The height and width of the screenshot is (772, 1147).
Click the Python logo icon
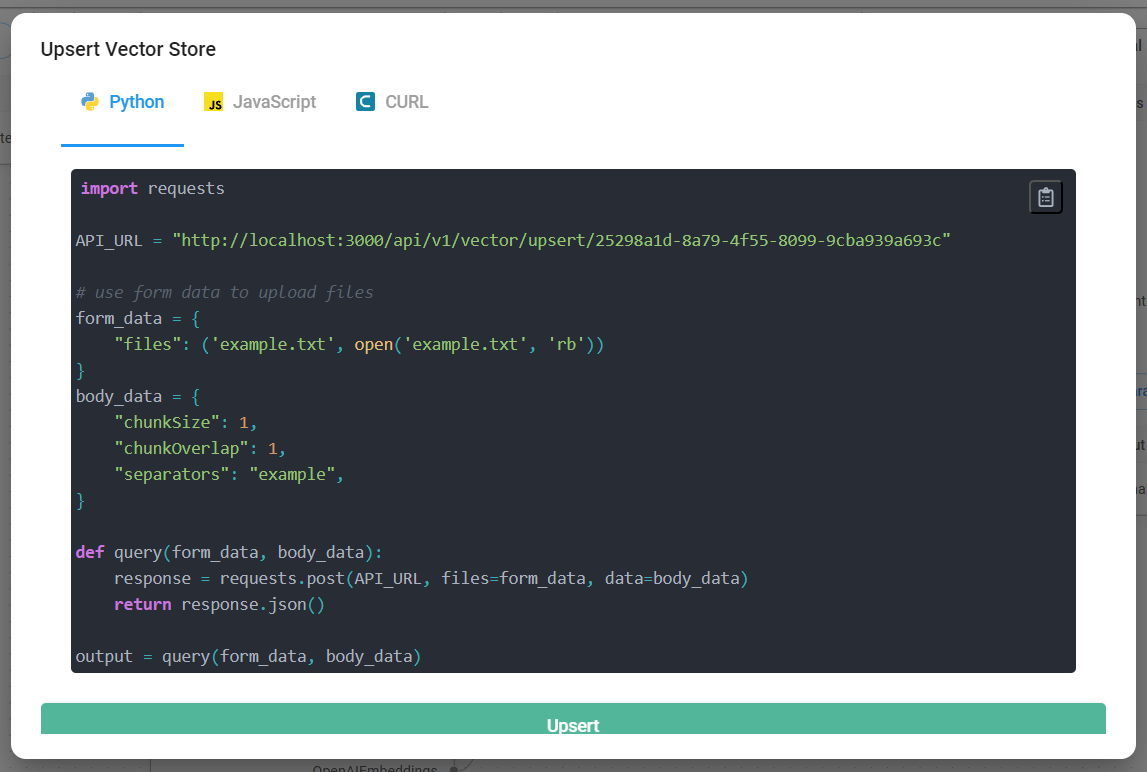[90, 102]
